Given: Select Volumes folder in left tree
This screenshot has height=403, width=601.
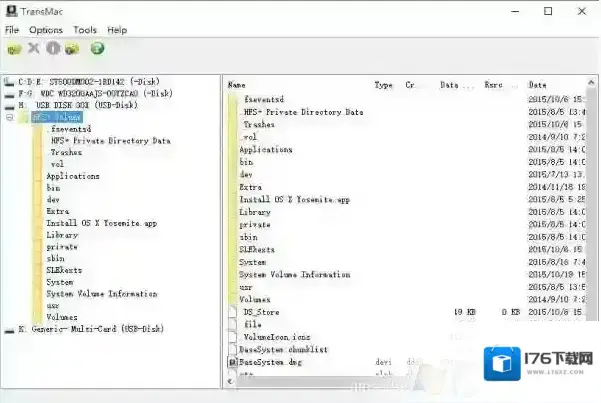Looking at the screenshot, I should click(x=62, y=317).
